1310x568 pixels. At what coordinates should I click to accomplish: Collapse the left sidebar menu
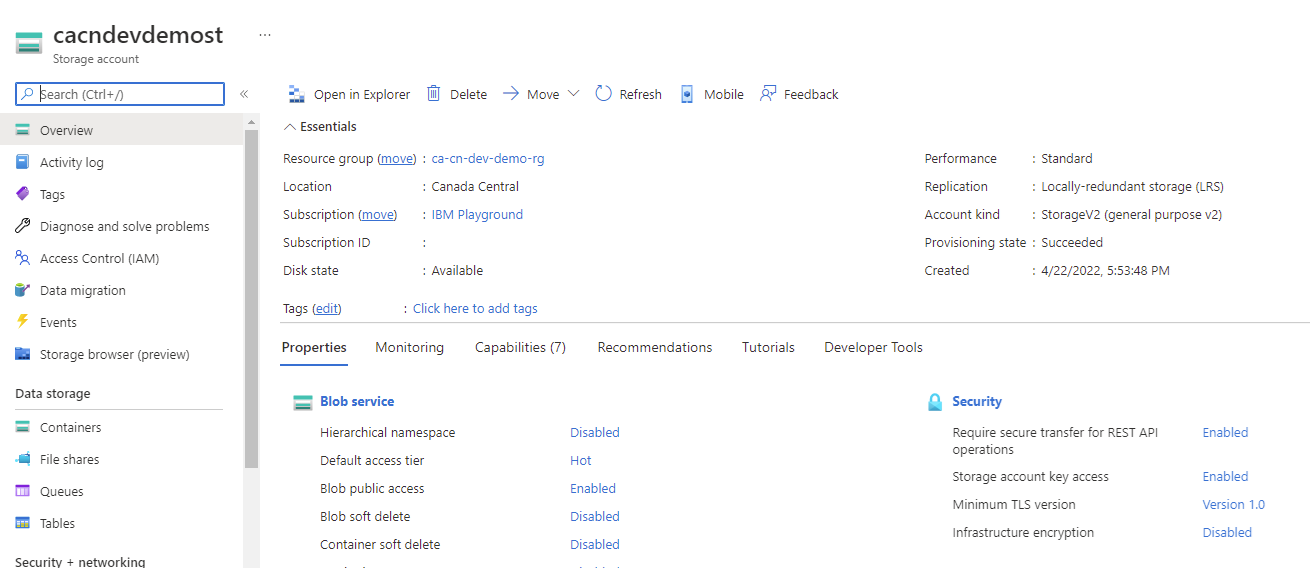coord(244,94)
